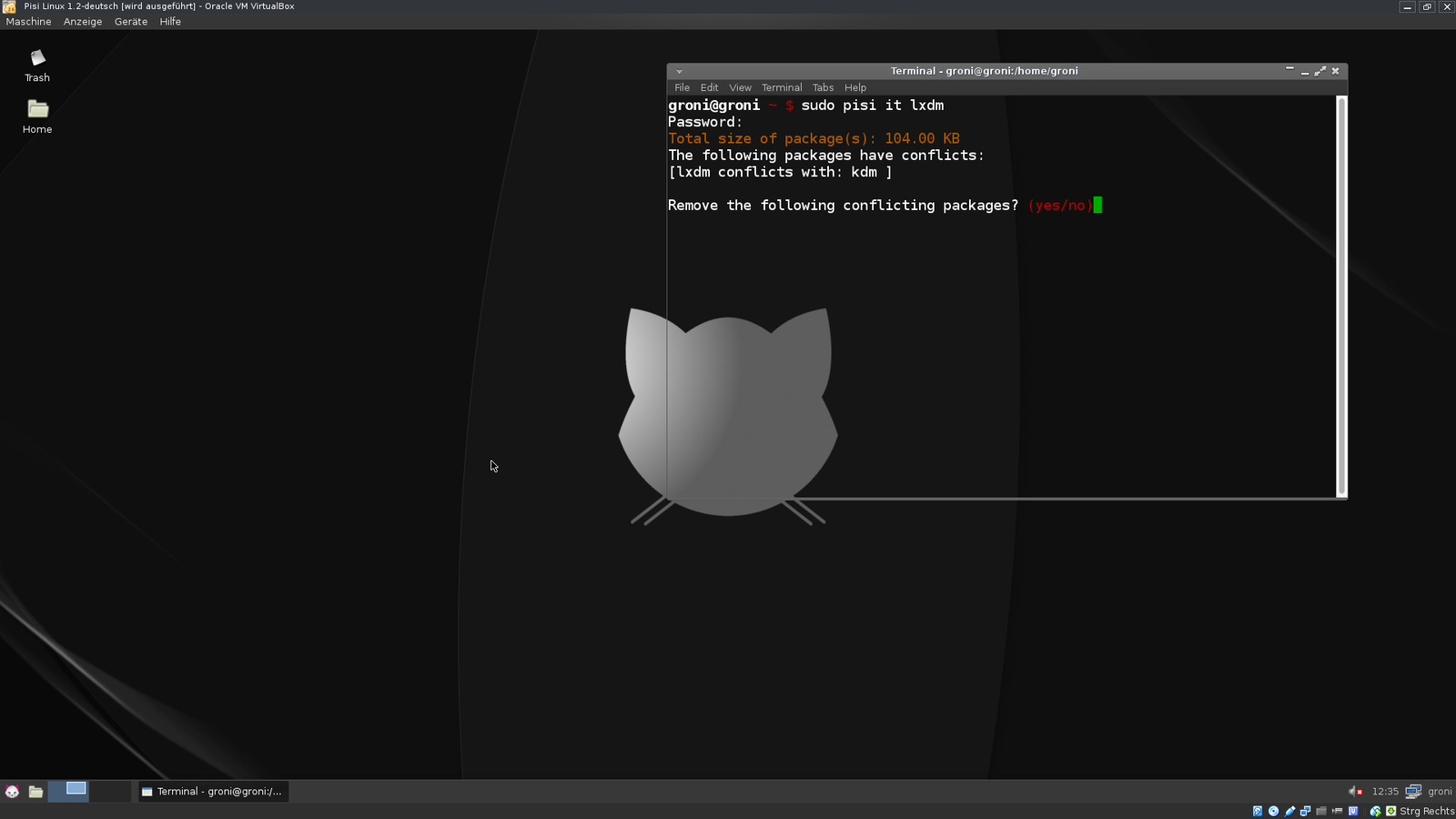Click the Terminal window title bar text

click(984, 71)
